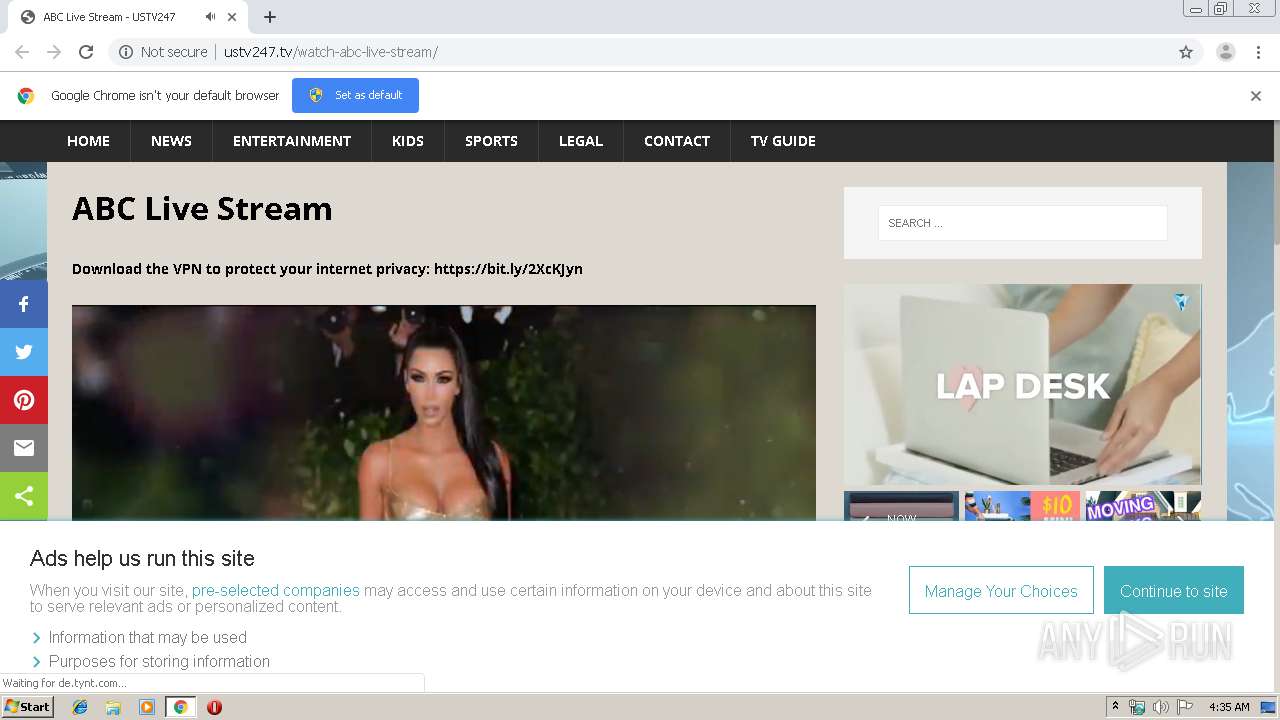
Task: Click Continue to site button
Action: [x=1174, y=590]
